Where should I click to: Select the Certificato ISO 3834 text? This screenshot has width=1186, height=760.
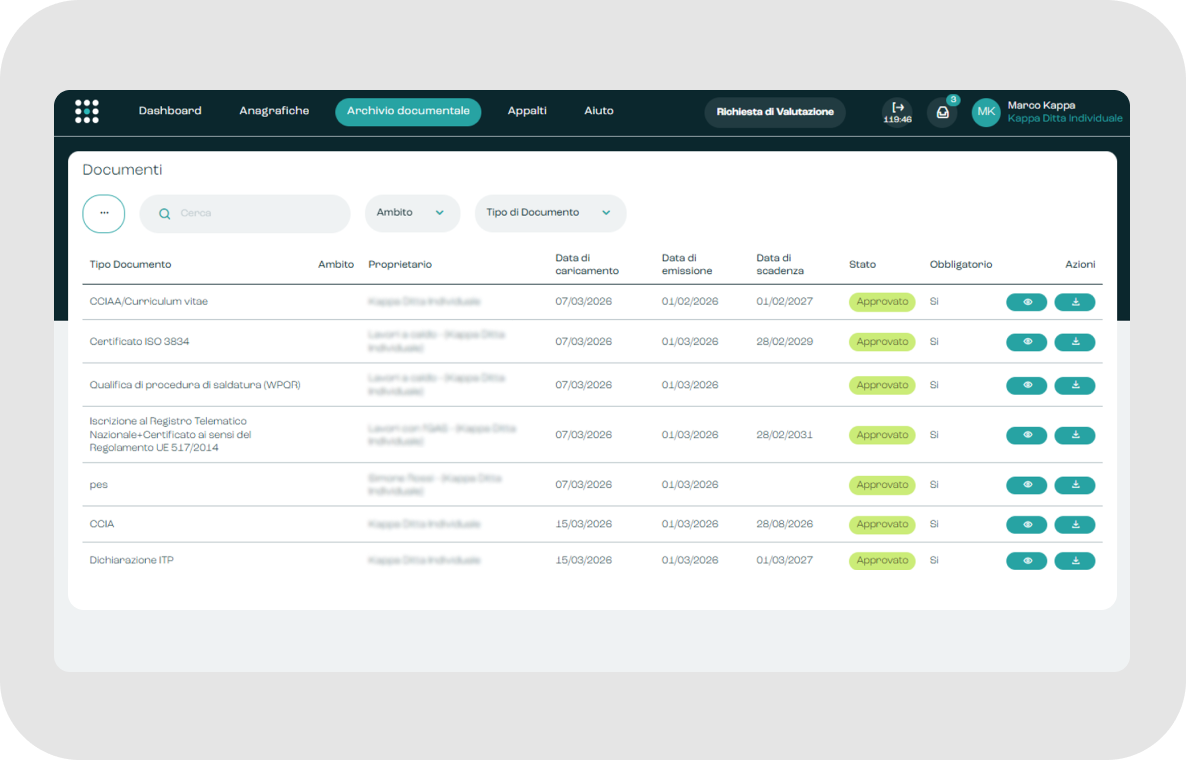coord(139,342)
